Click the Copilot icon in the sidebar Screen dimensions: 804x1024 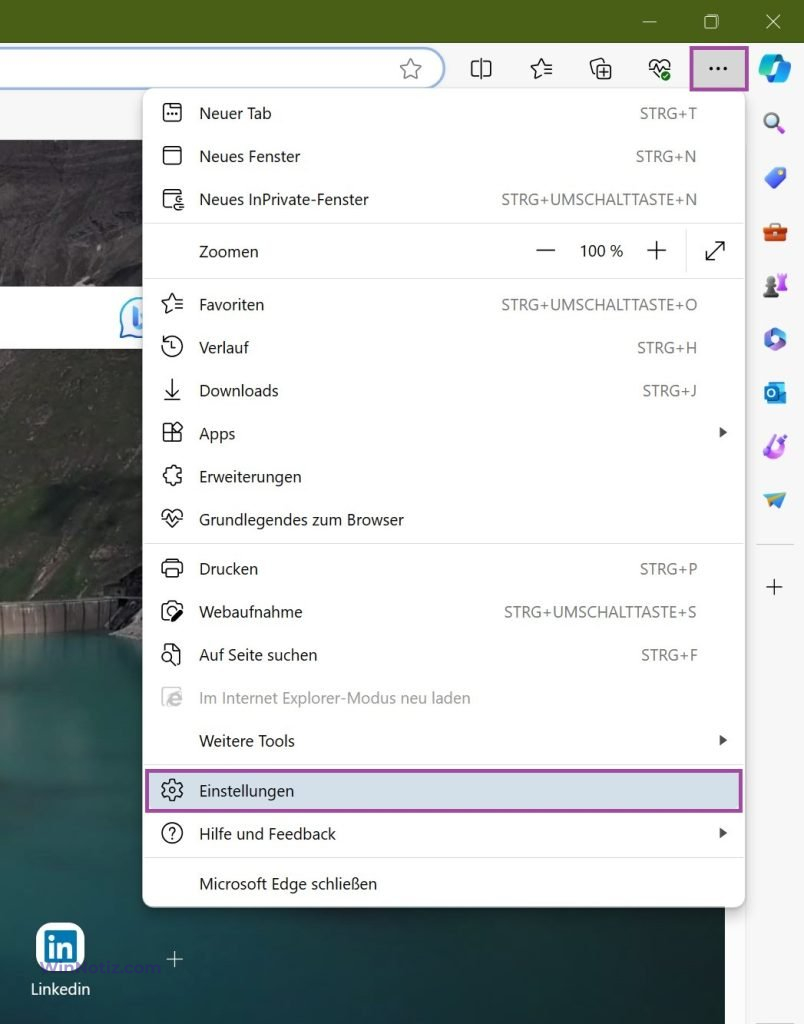(x=774, y=68)
